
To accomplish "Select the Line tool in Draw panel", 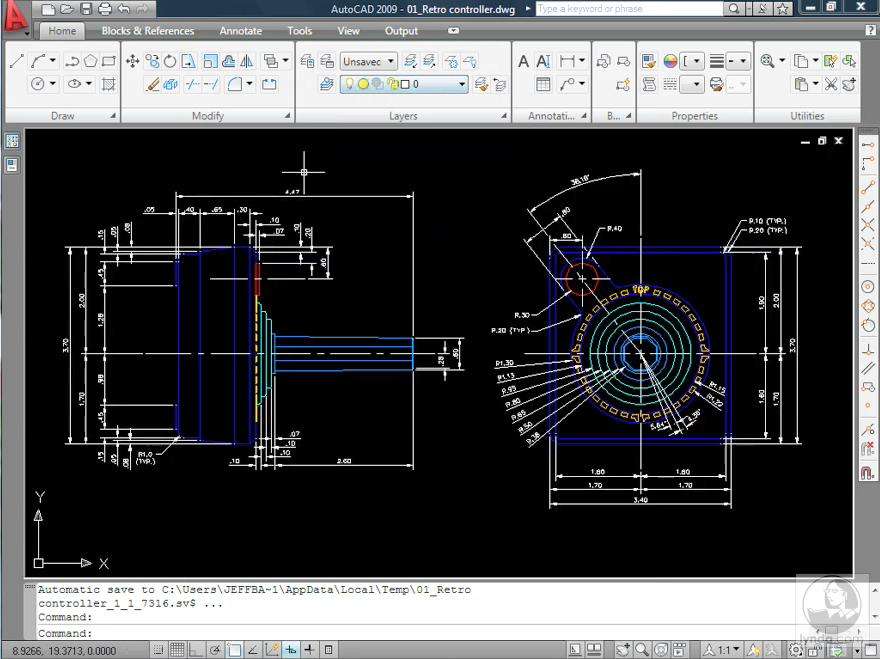I will pyautogui.click(x=17, y=61).
